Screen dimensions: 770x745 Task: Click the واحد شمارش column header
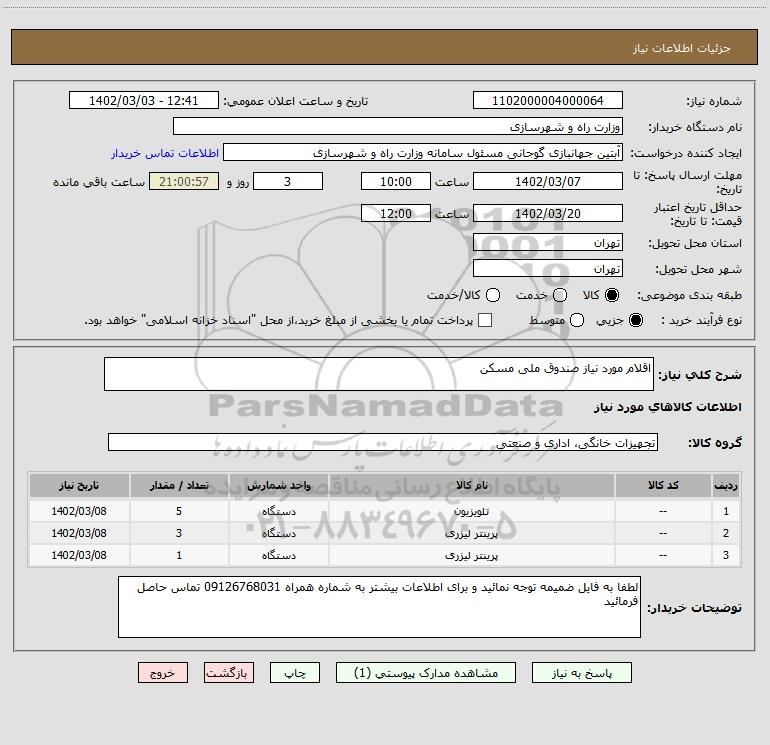pos(278,486)
